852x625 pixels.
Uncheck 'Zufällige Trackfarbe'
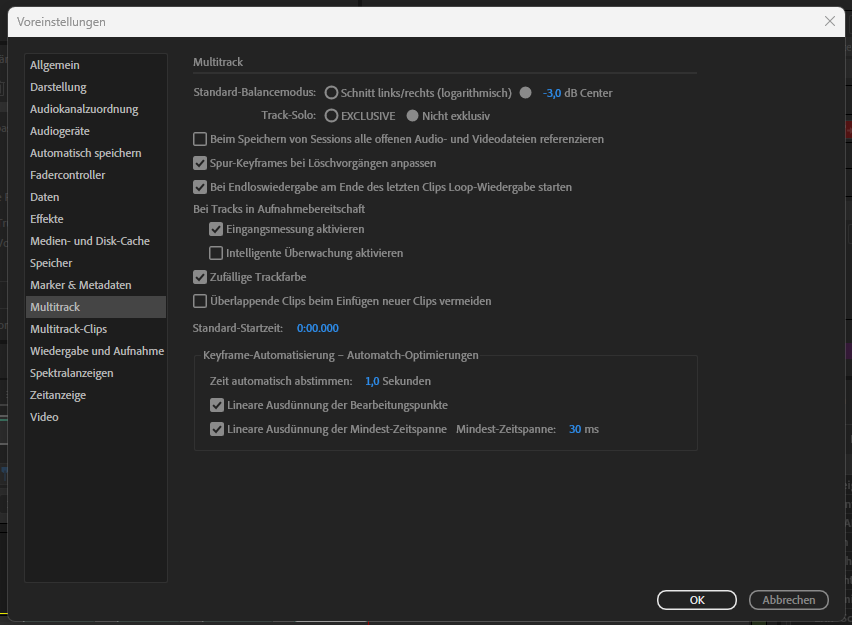[198, 277]
